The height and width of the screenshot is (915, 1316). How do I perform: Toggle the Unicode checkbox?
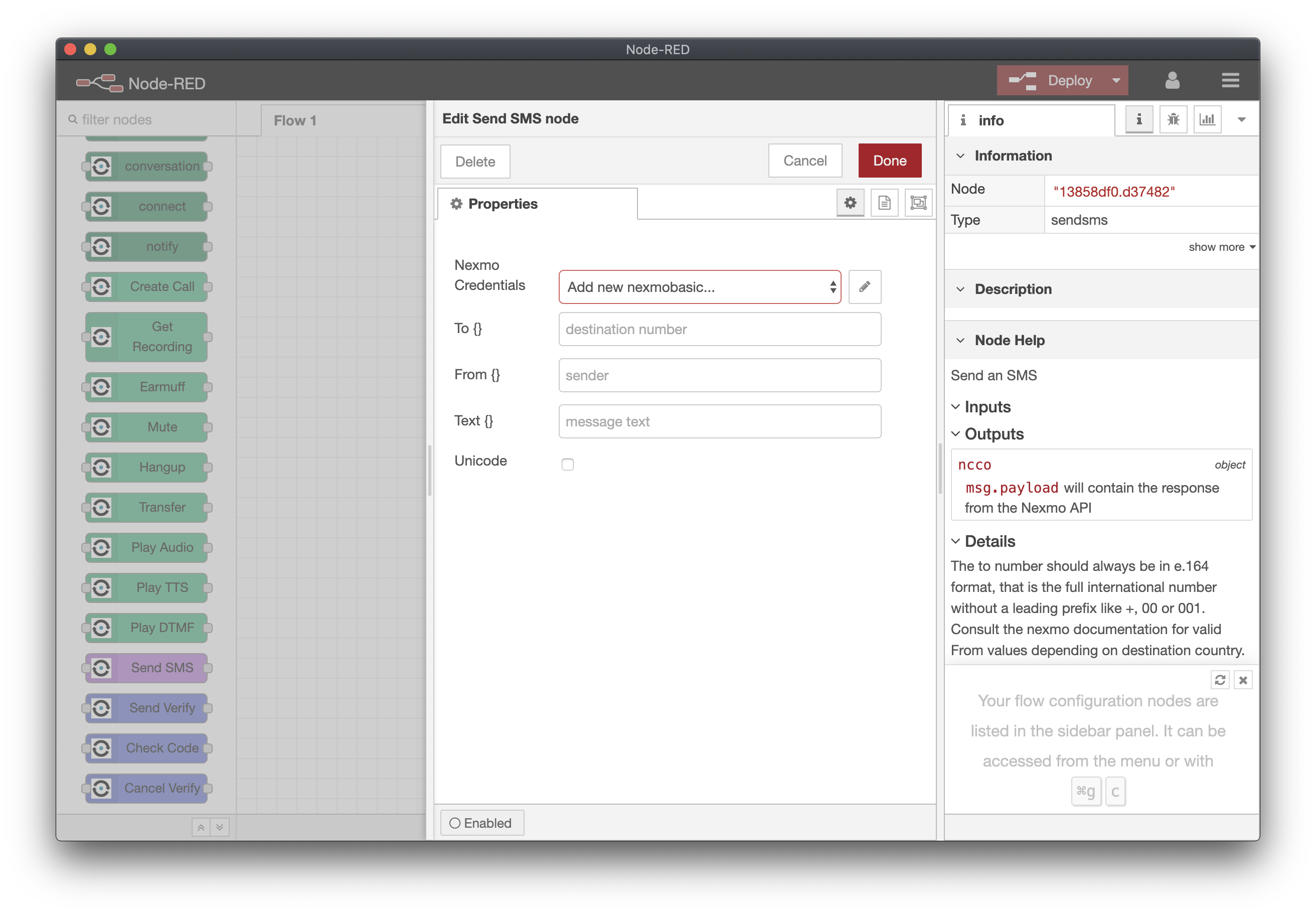(x=568, y=463)
